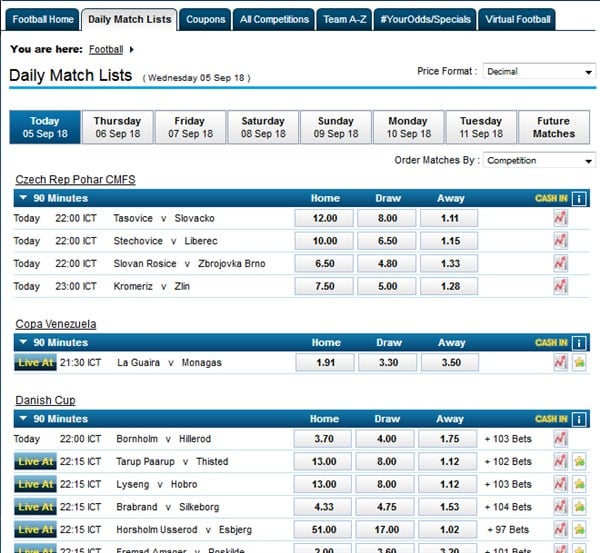The image size is (600, 553).
Task: Click Live At badge for Horsholm Usserod match
Action: tap(35, 530)
